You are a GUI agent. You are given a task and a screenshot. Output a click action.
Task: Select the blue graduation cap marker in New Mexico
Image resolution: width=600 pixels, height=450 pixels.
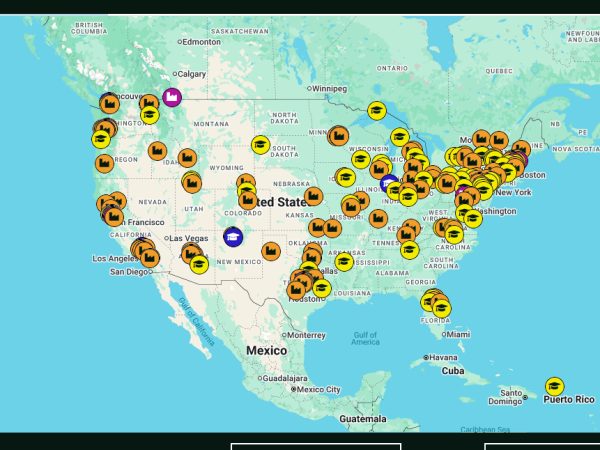(x=233, y=236)
